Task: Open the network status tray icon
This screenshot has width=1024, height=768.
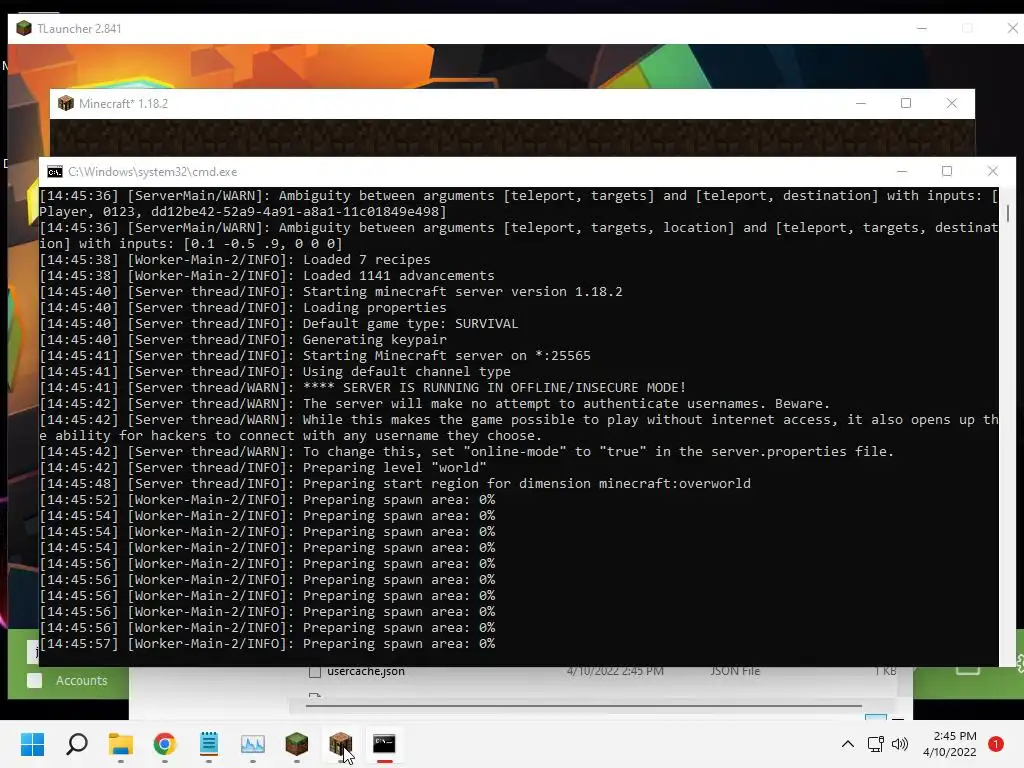Action: [x=875, y=744]
